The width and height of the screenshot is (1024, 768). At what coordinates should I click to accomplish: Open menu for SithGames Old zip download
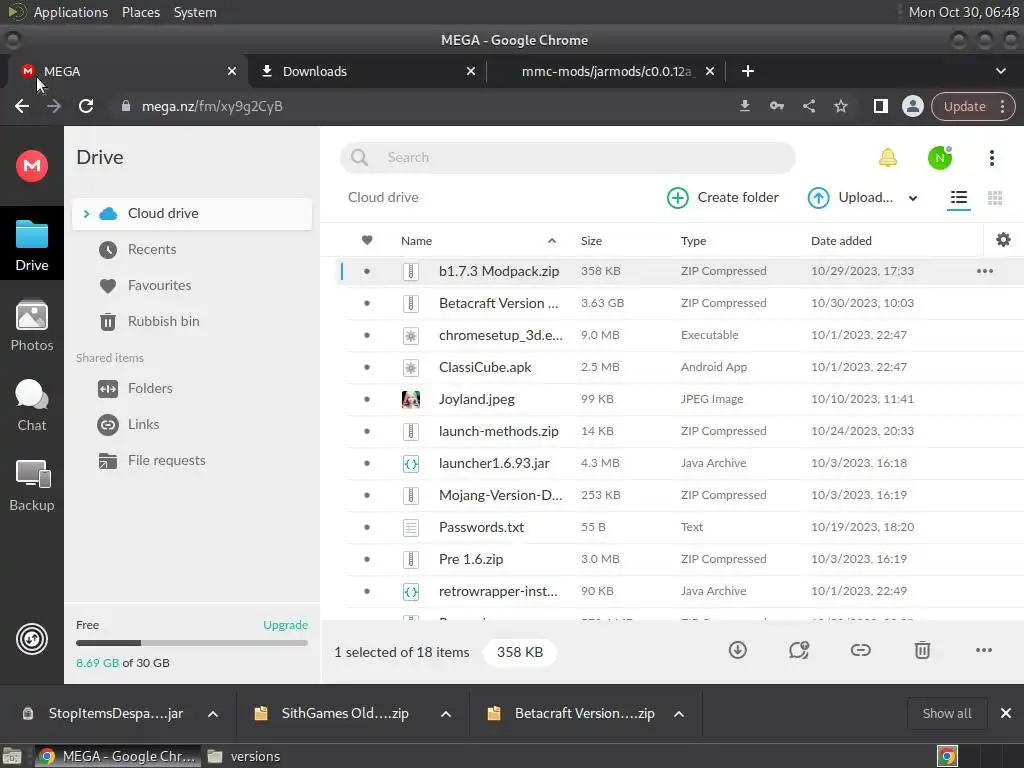pos(446,714)
